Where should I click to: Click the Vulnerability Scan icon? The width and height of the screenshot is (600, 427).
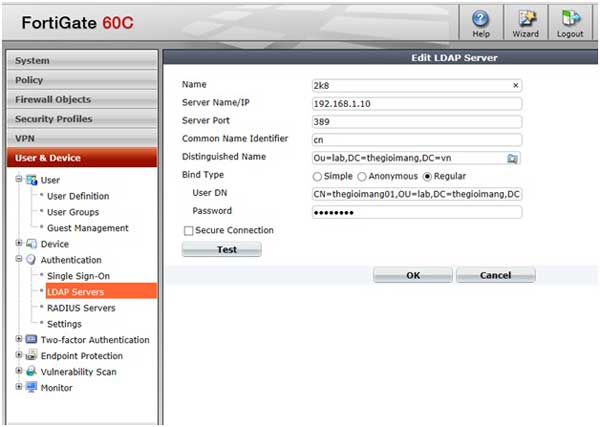[31, 371]
